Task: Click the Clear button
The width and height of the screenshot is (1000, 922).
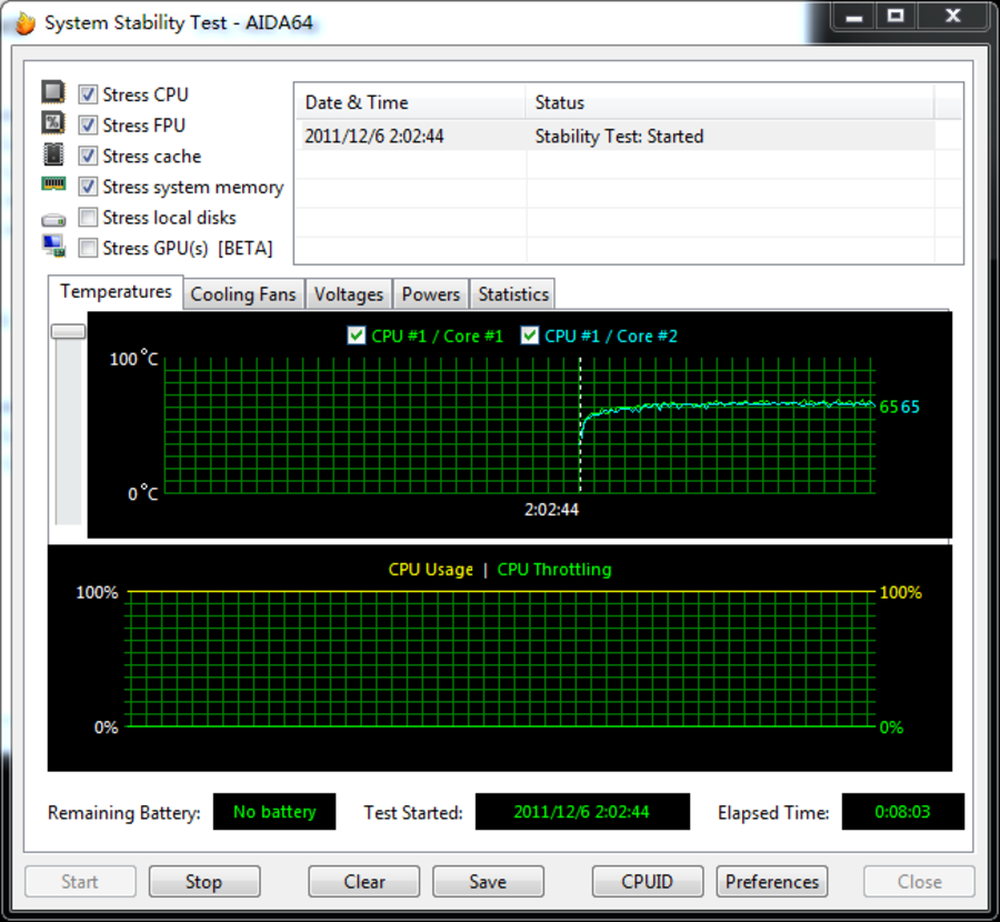Action: [364, 882]
